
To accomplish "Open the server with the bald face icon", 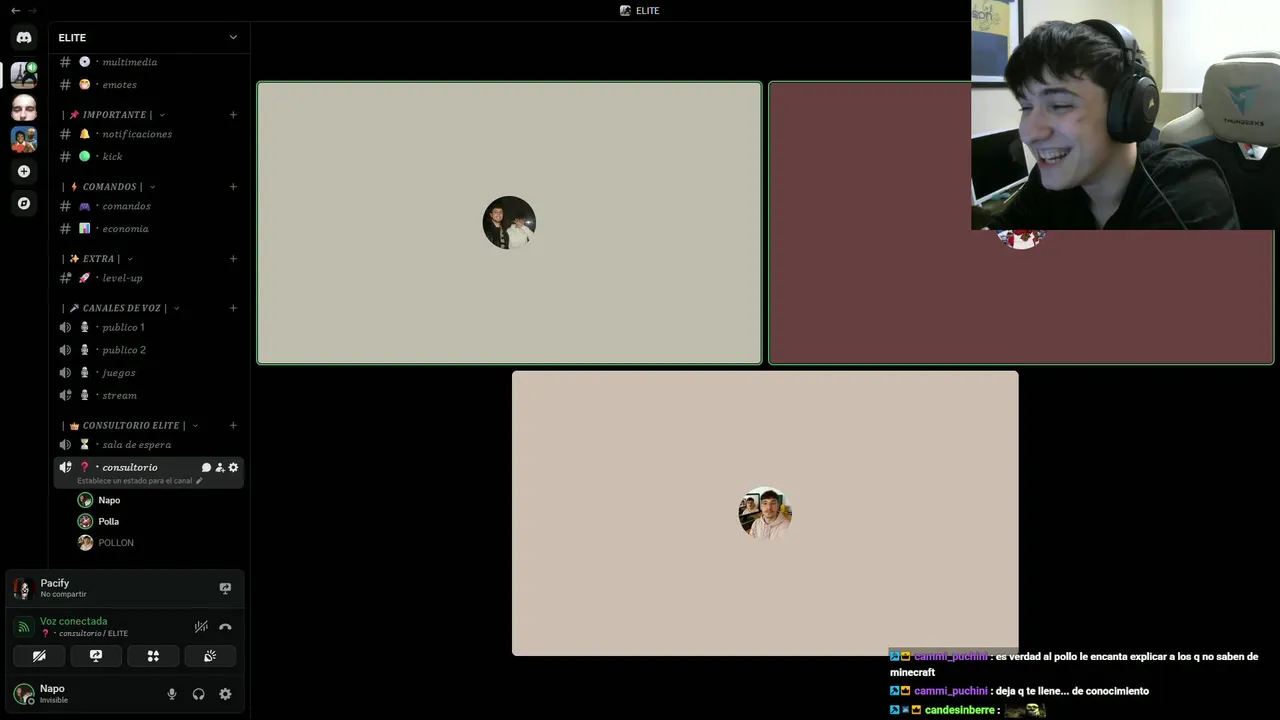I will pyautogui.click(x=24, y=107).
